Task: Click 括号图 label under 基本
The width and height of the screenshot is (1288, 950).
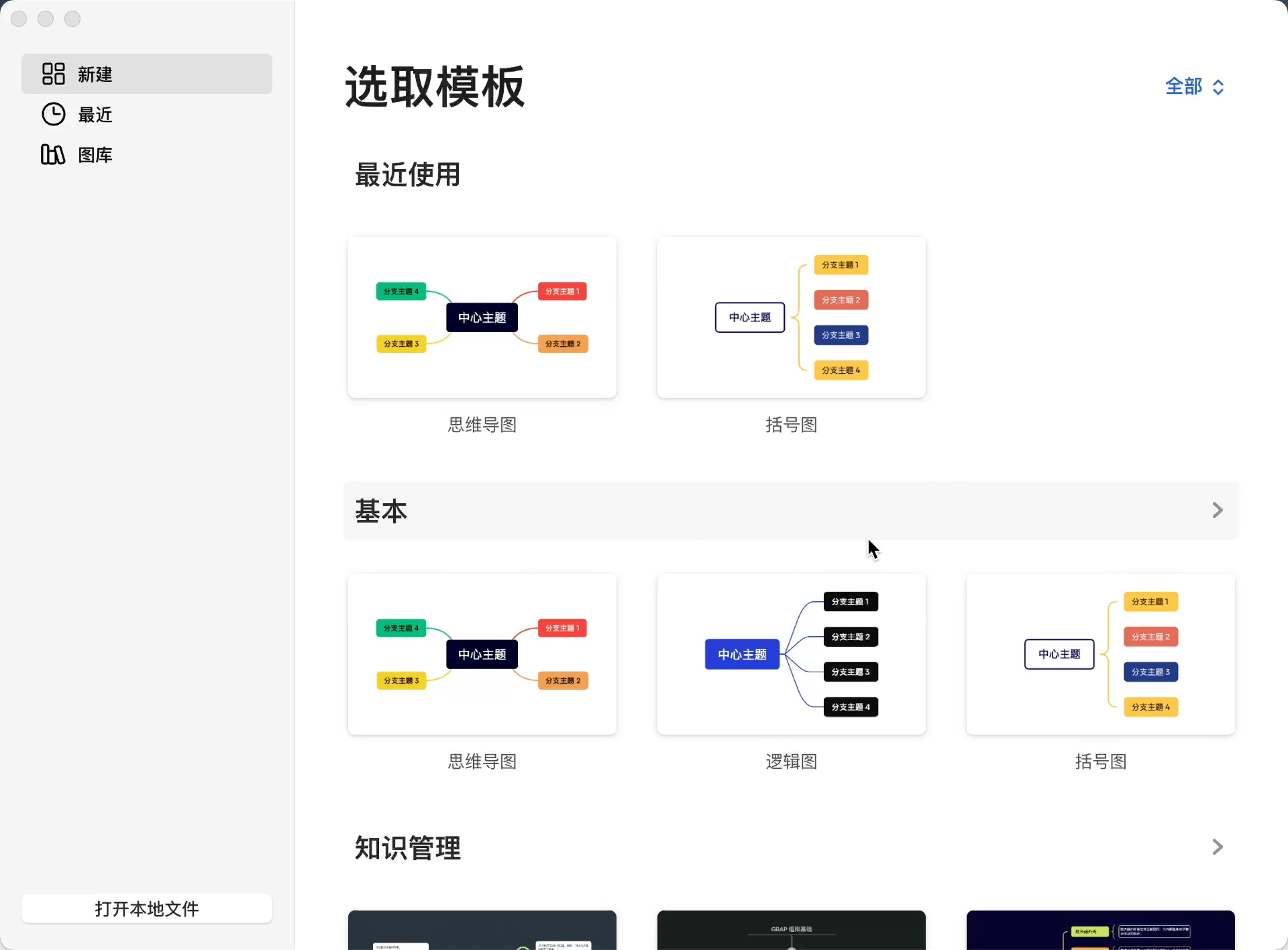Action: coord(1101,761)
